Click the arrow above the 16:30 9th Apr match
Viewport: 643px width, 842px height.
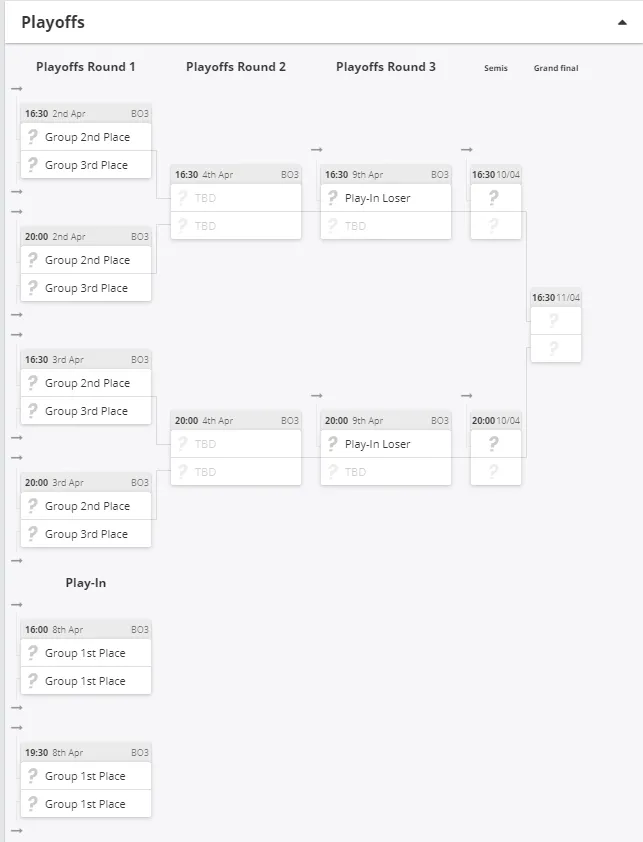tap(317, 150)
